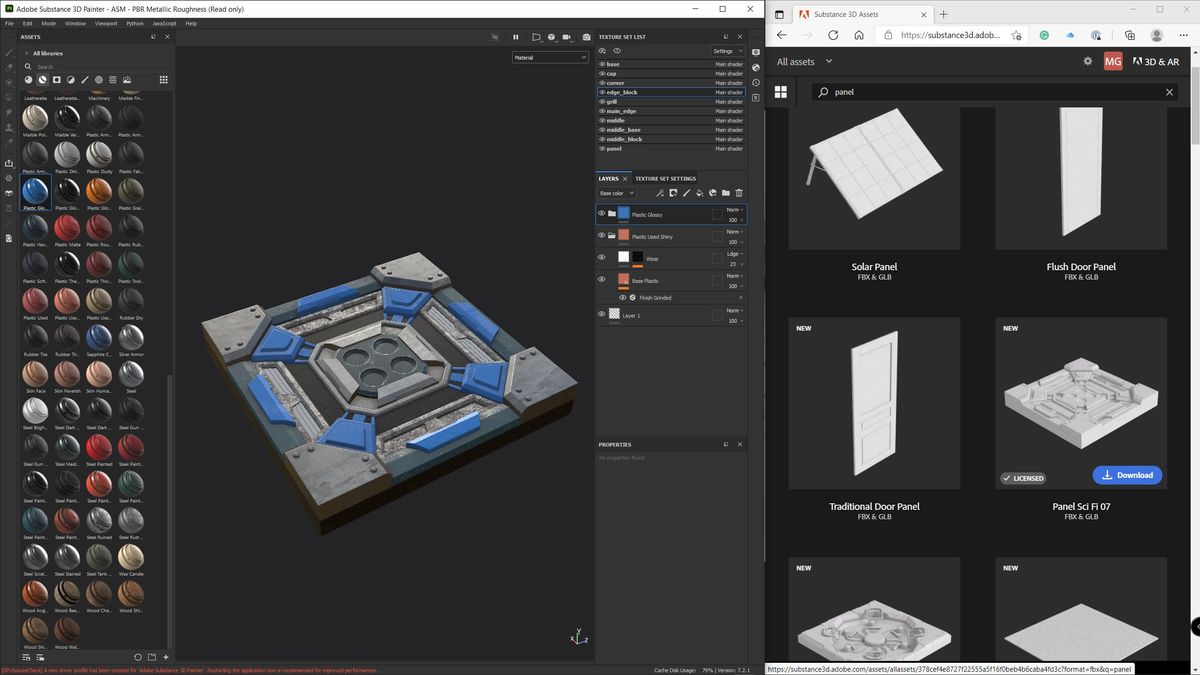Screen dimensions: 1200x675
Task: Hide the Wear layer
Action: 602,256
